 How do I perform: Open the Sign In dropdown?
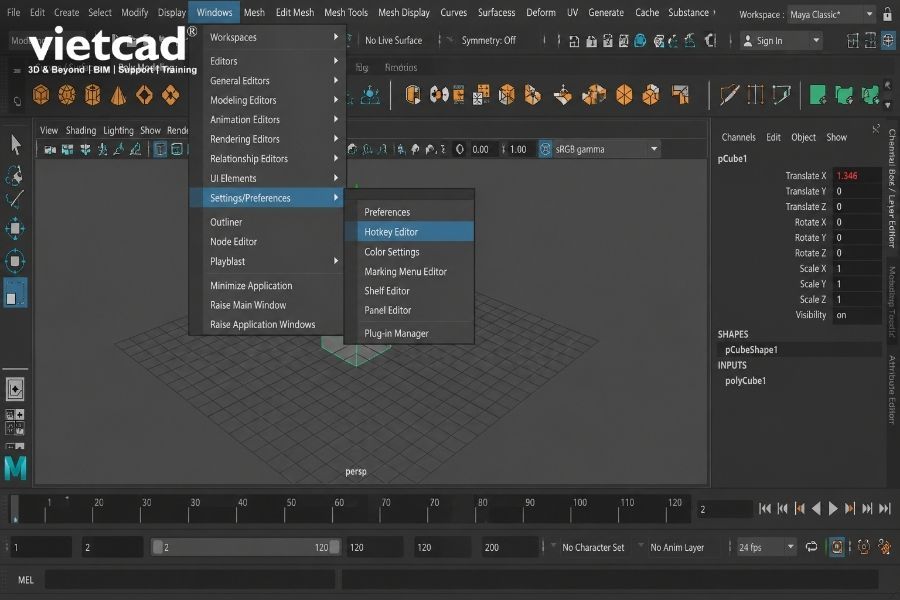(x=781, y=41)
